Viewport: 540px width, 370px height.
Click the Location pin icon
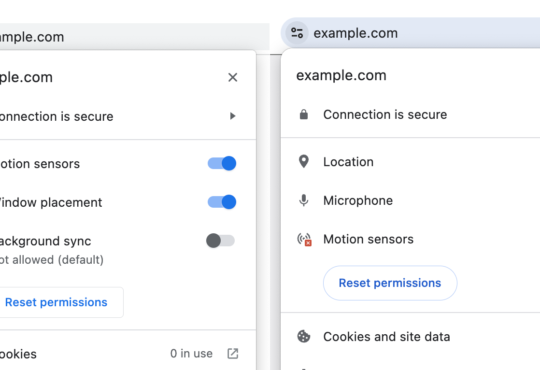coord(304,162)
